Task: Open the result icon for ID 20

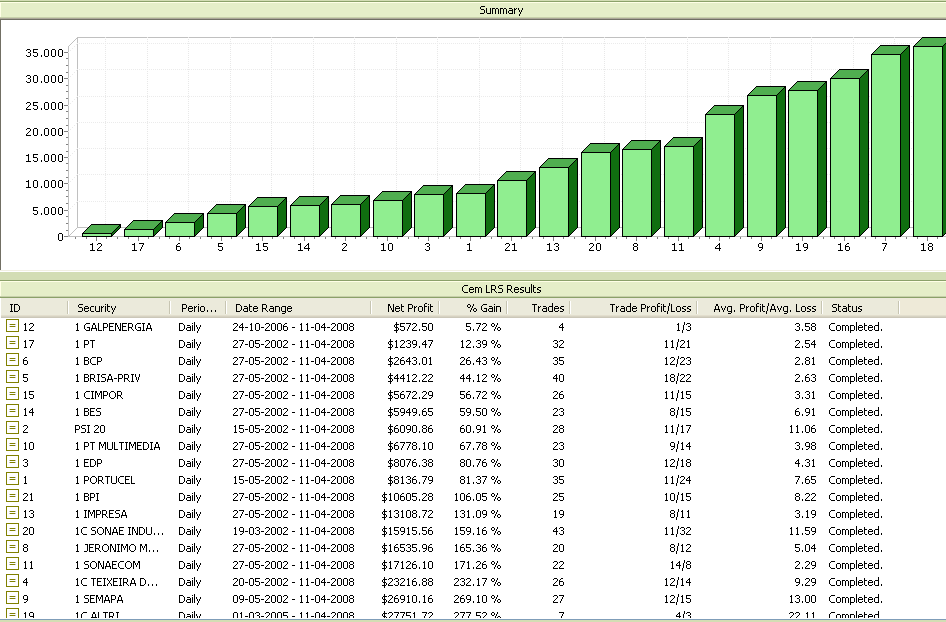Action: pyautogui.click(x=12, y=530)
